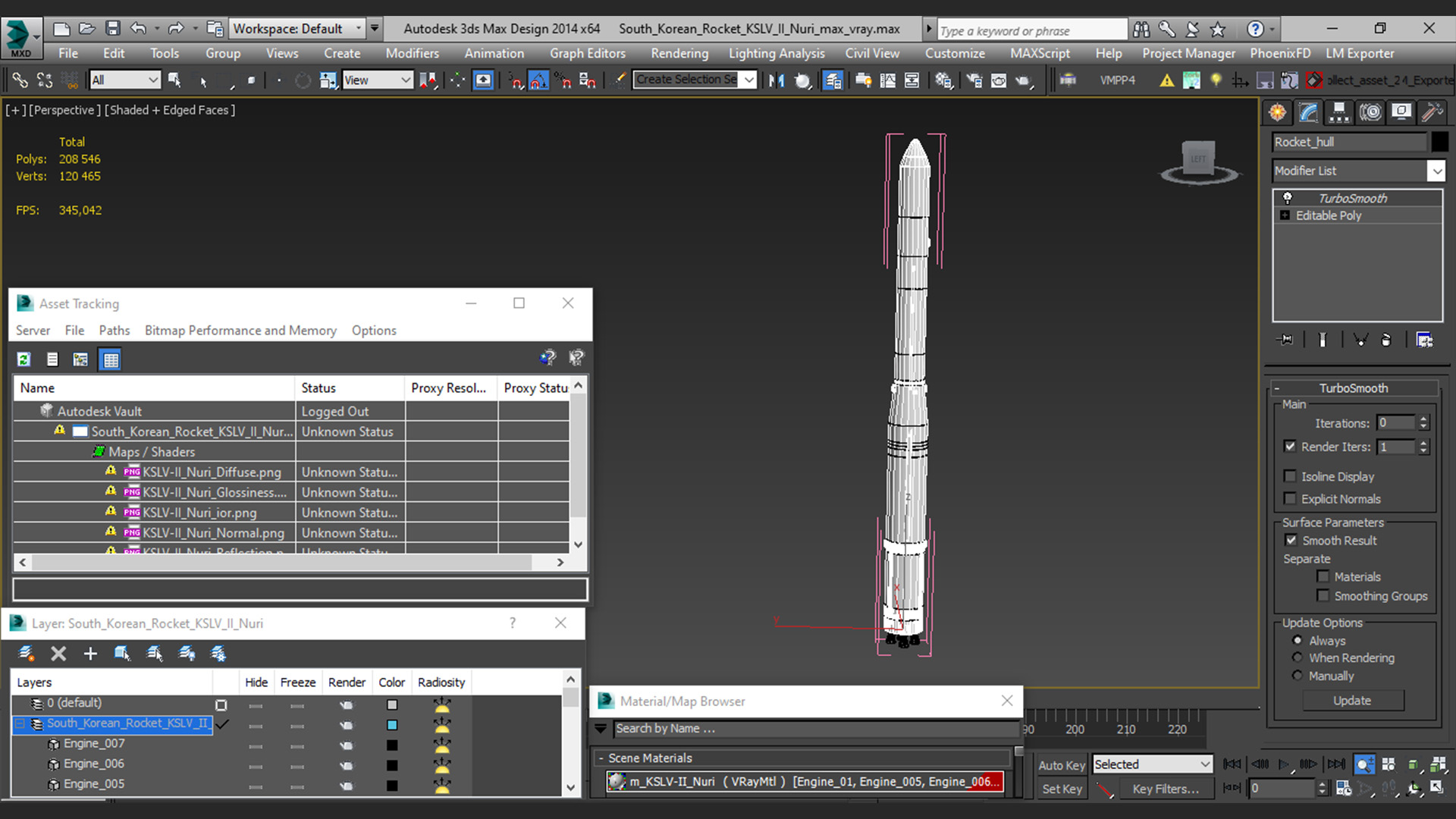Open the Modify command panel tab

pos(1309,112)
